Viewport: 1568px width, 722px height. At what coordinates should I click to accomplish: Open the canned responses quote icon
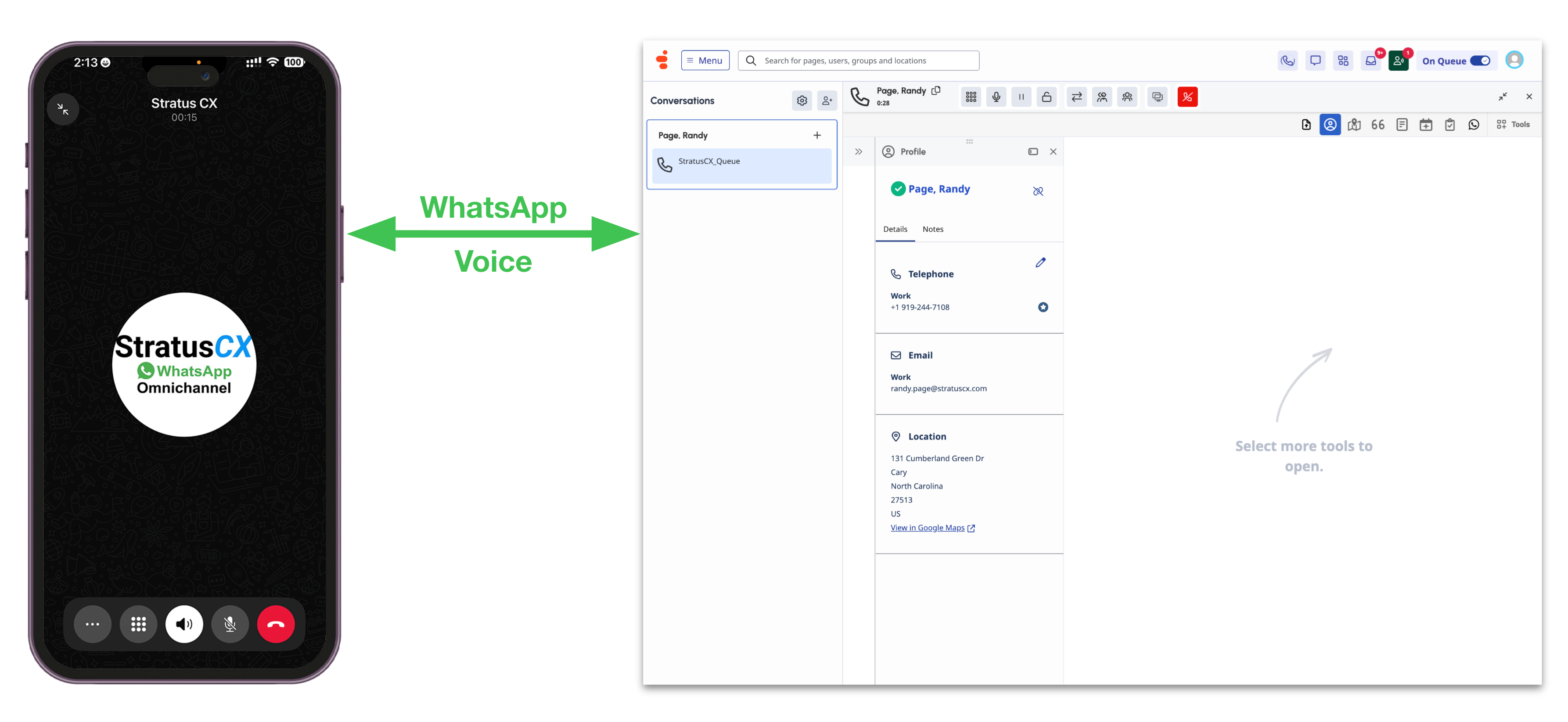[1377, 125]
